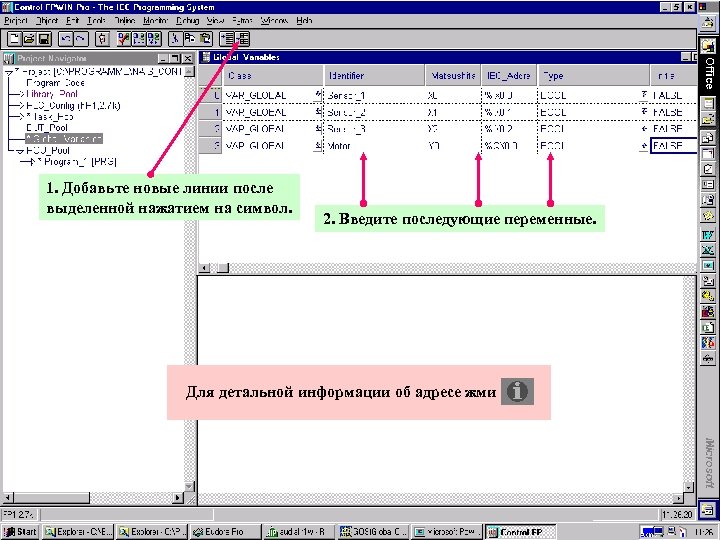Click the Motor identifier cell
The image size is (720, 540).
pos(374,146)
